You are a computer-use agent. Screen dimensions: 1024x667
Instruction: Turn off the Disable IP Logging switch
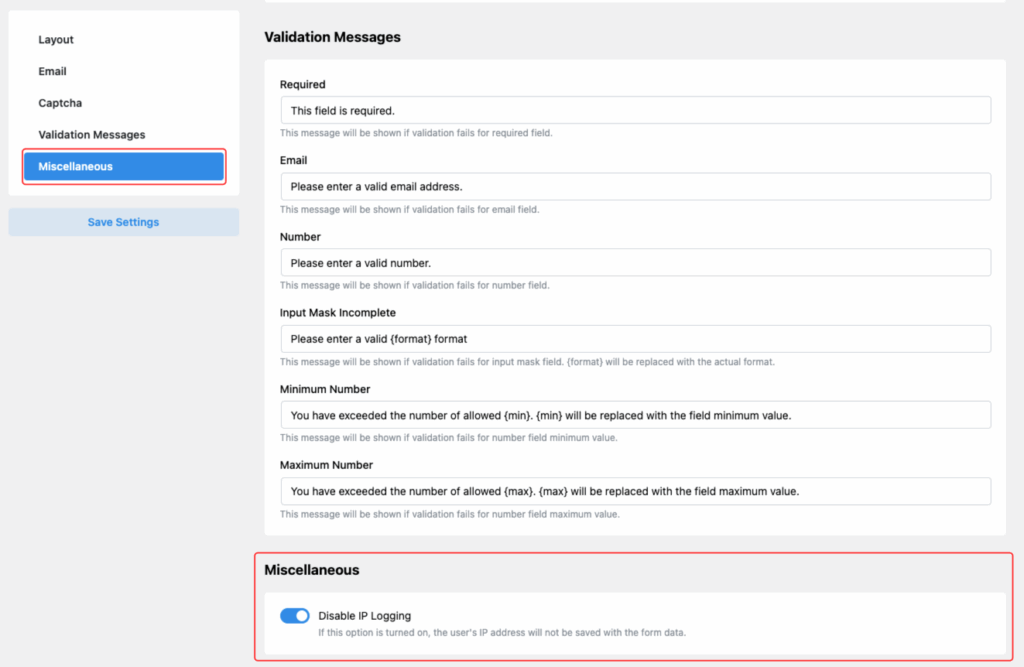[295, 616]
